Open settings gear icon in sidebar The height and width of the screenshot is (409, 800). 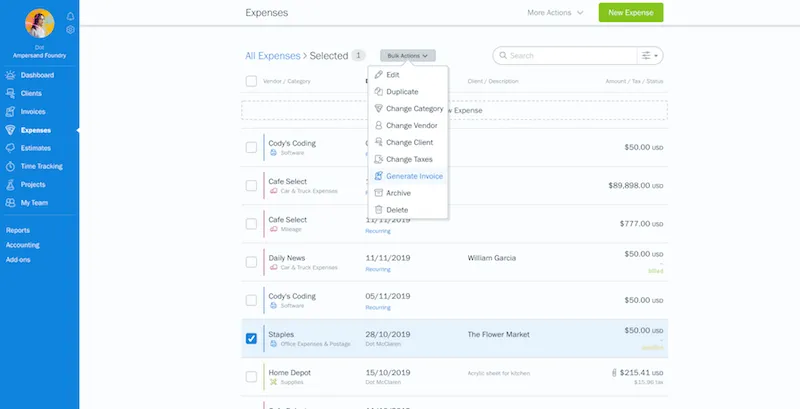70,30
